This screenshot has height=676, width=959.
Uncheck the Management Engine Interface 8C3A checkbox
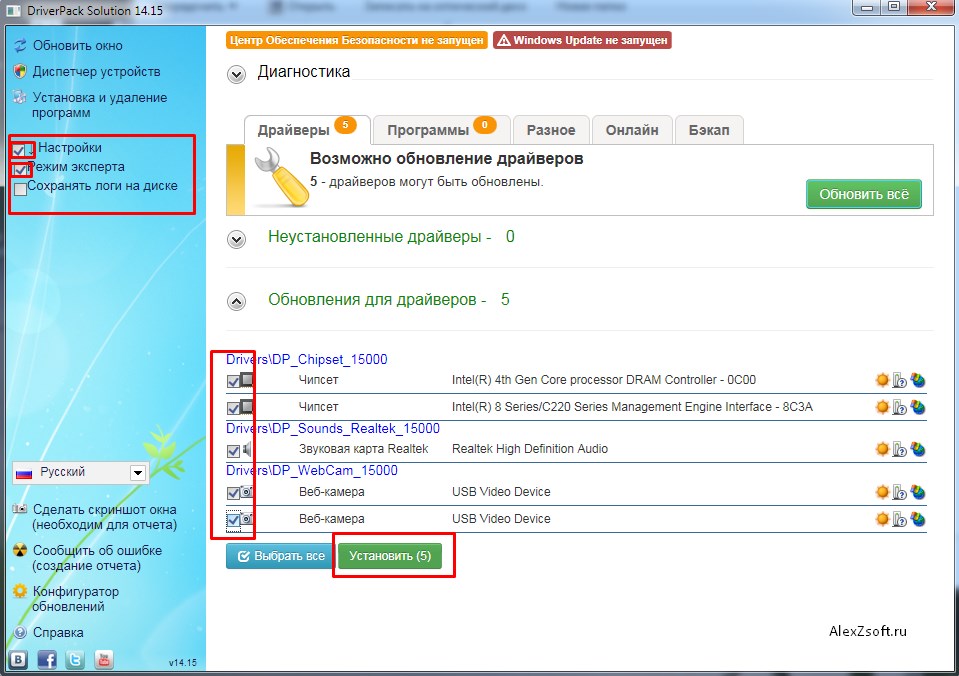point(233,408)
